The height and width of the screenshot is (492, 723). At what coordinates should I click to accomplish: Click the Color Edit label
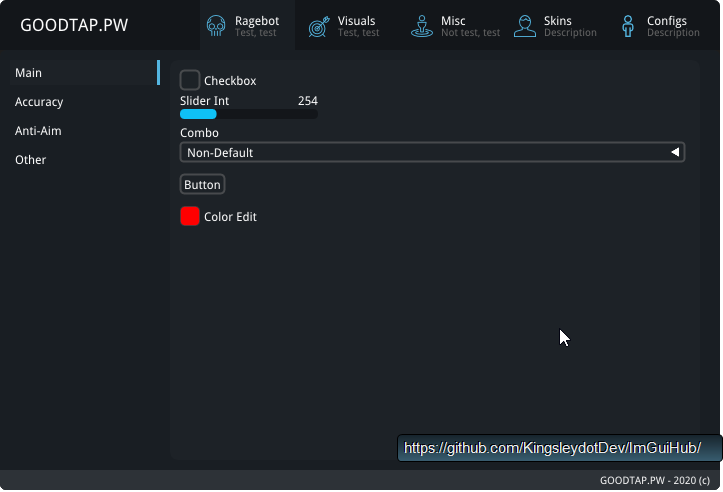[x=230, y=217]
